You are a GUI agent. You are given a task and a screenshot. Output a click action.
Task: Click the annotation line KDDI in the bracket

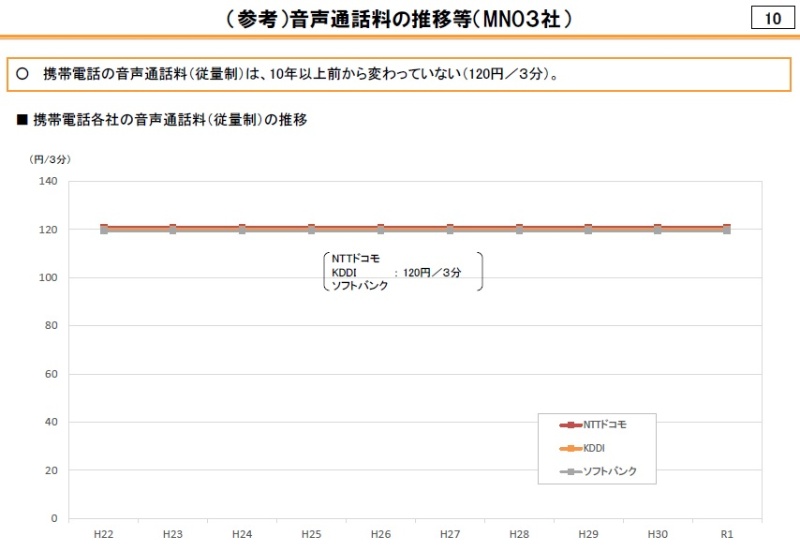click(x=344, y=273)
